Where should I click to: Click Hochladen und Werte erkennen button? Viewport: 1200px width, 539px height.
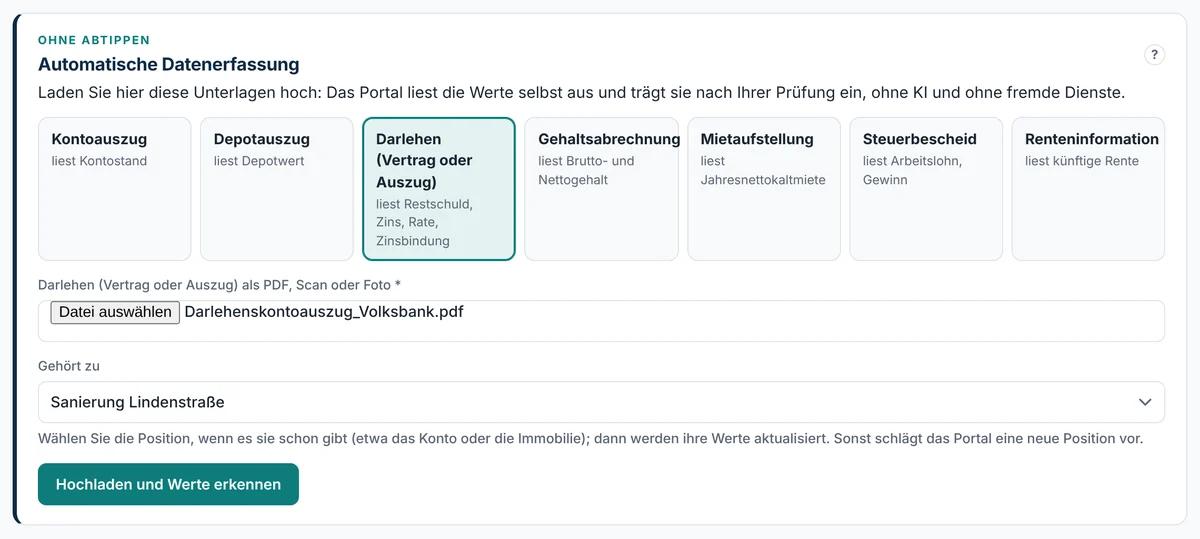pyautogui.click(x=168, y=484)
